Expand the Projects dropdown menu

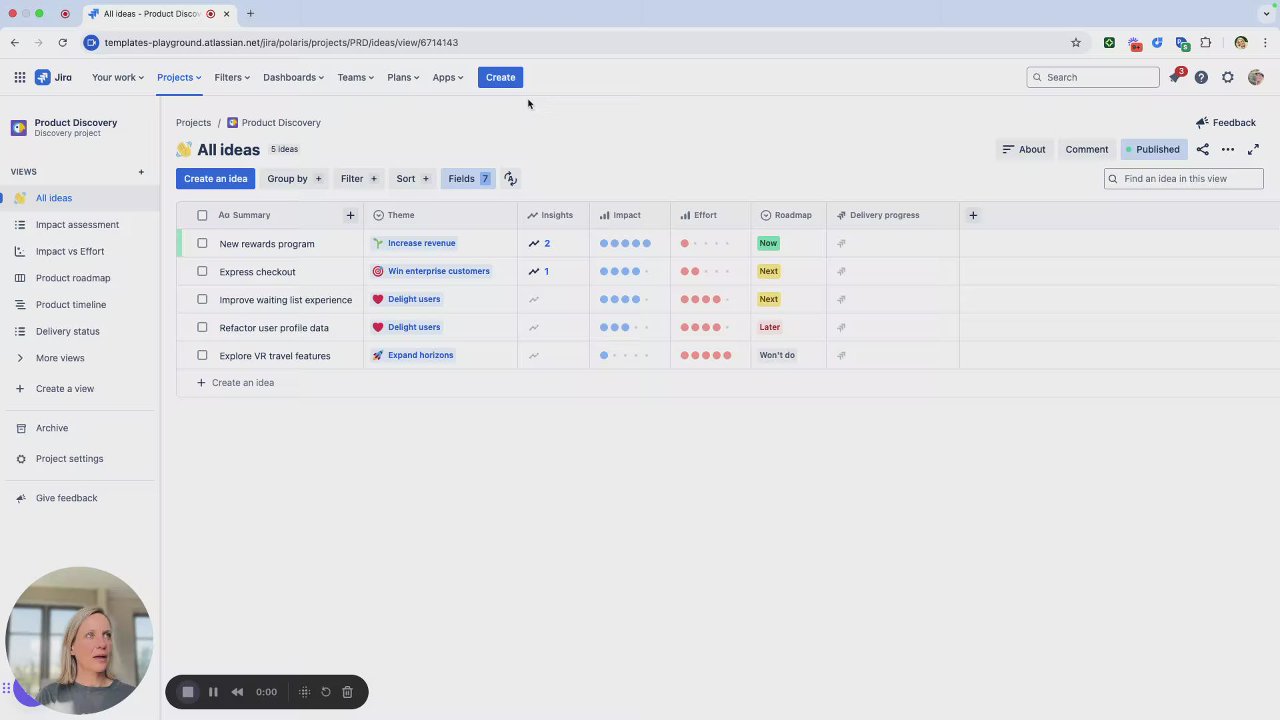179,77
